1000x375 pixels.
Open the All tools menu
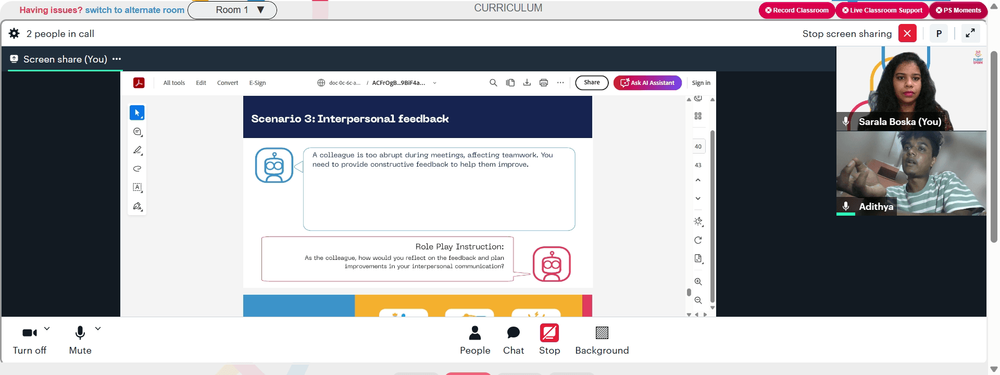point(174,83)
